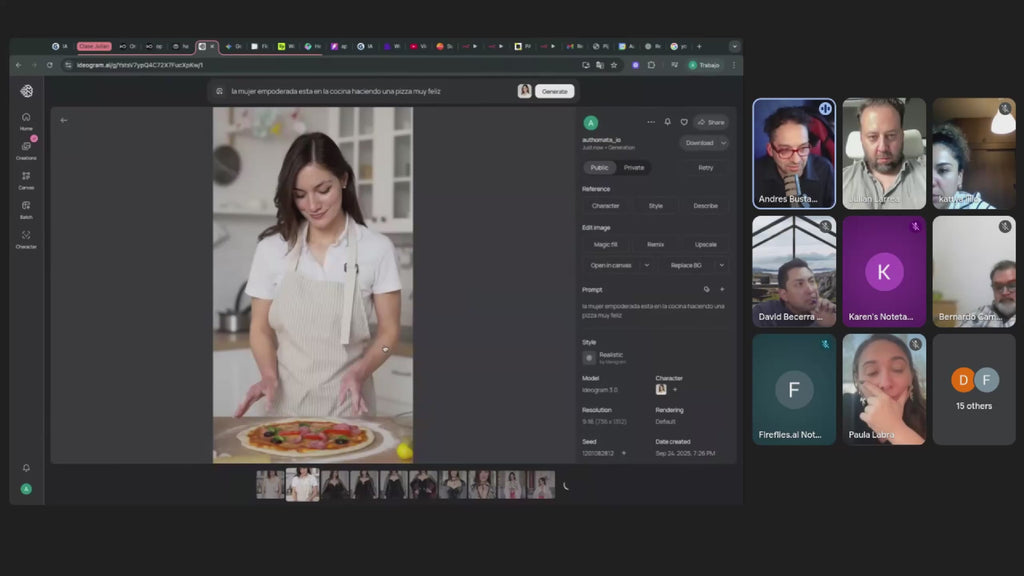Open the Home page in sidebar

coord(26,120)
